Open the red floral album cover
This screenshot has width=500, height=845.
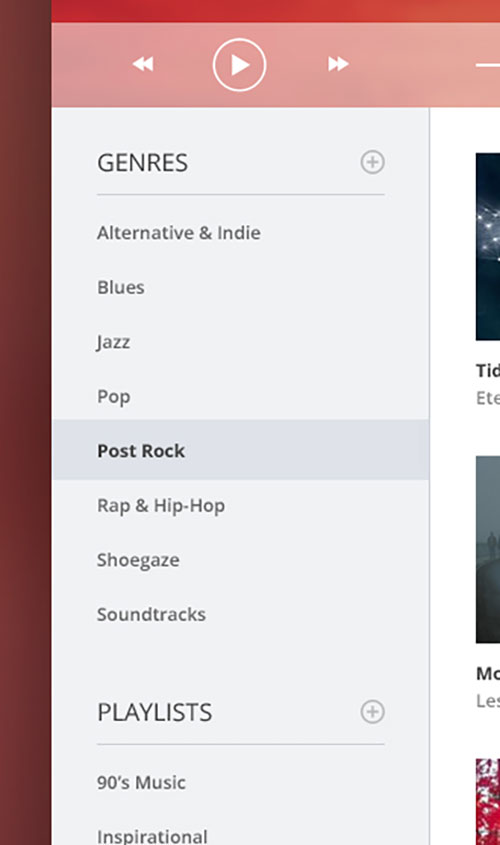[488, 802]
